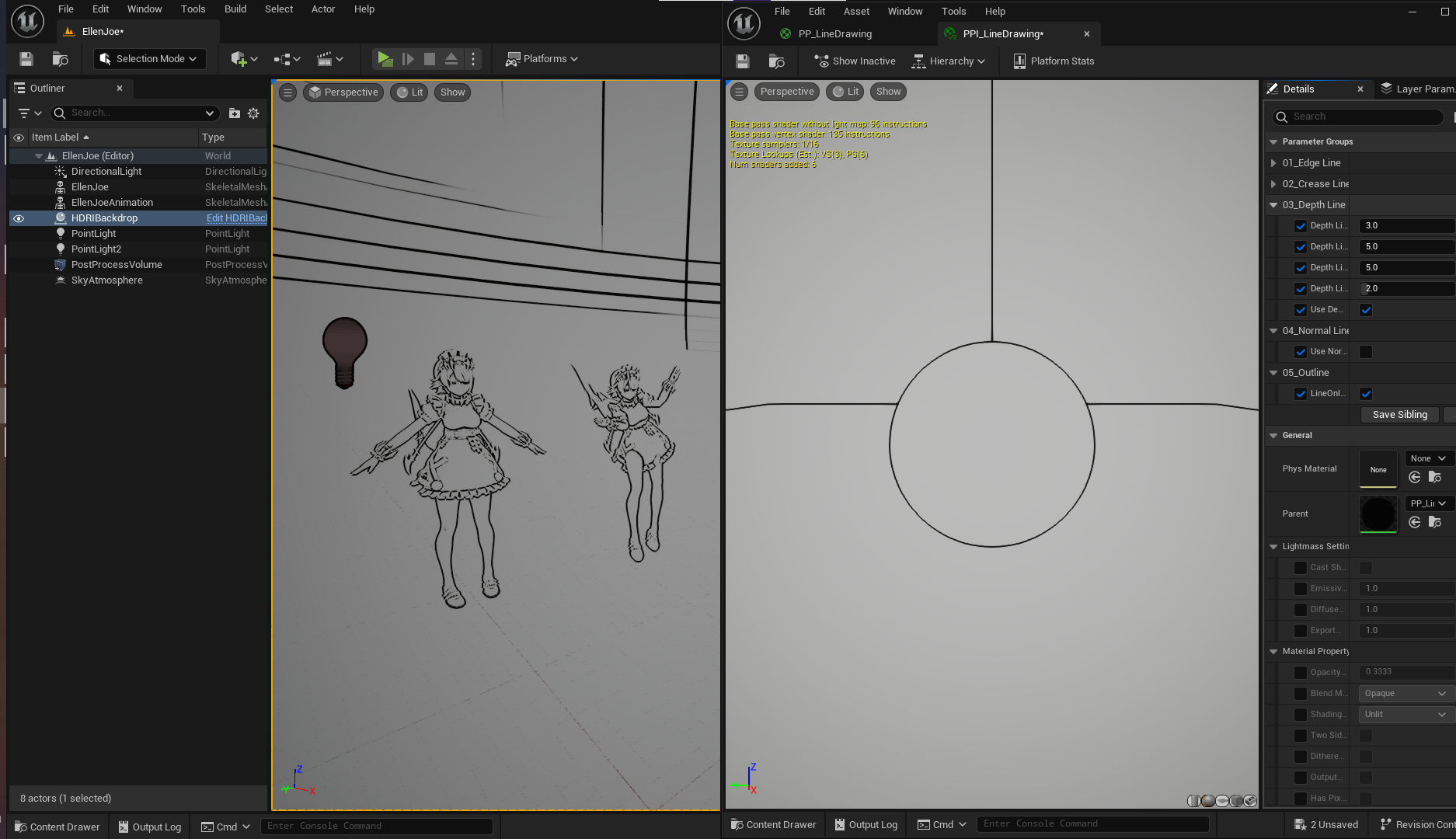Expand the 02_Crease Line parameter group
Screen dimensions: 1456x839
click(1273, 184)
